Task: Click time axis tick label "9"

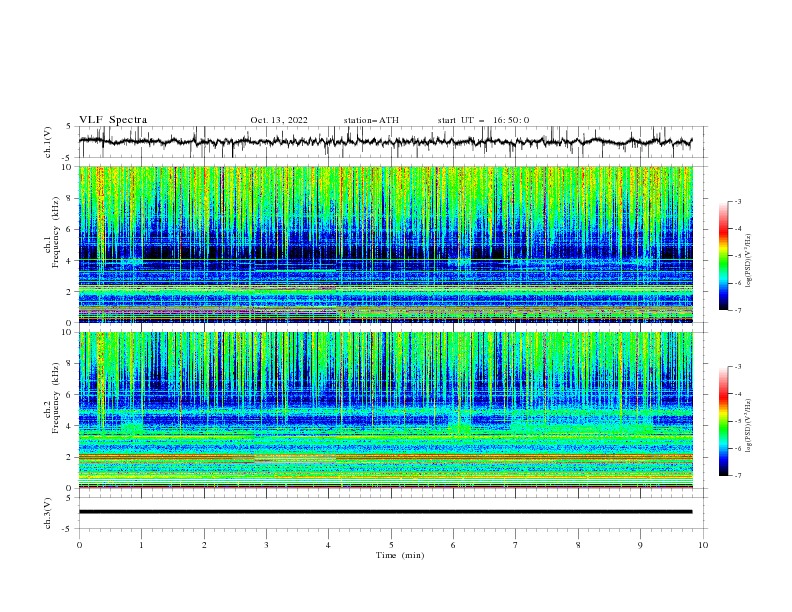Action: [640, 545]
